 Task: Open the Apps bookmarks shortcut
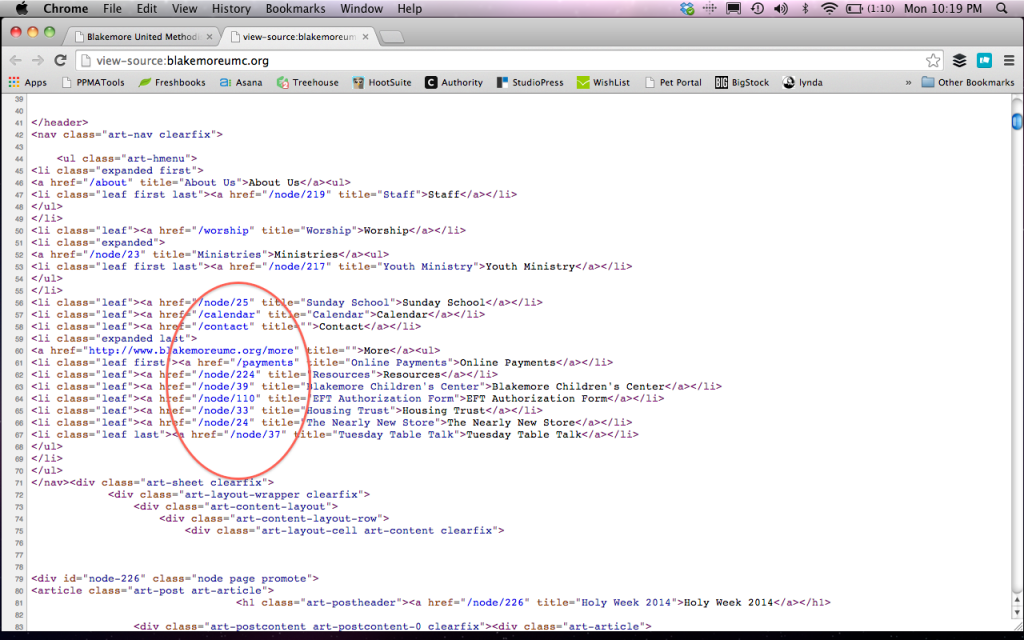point(27,82)
